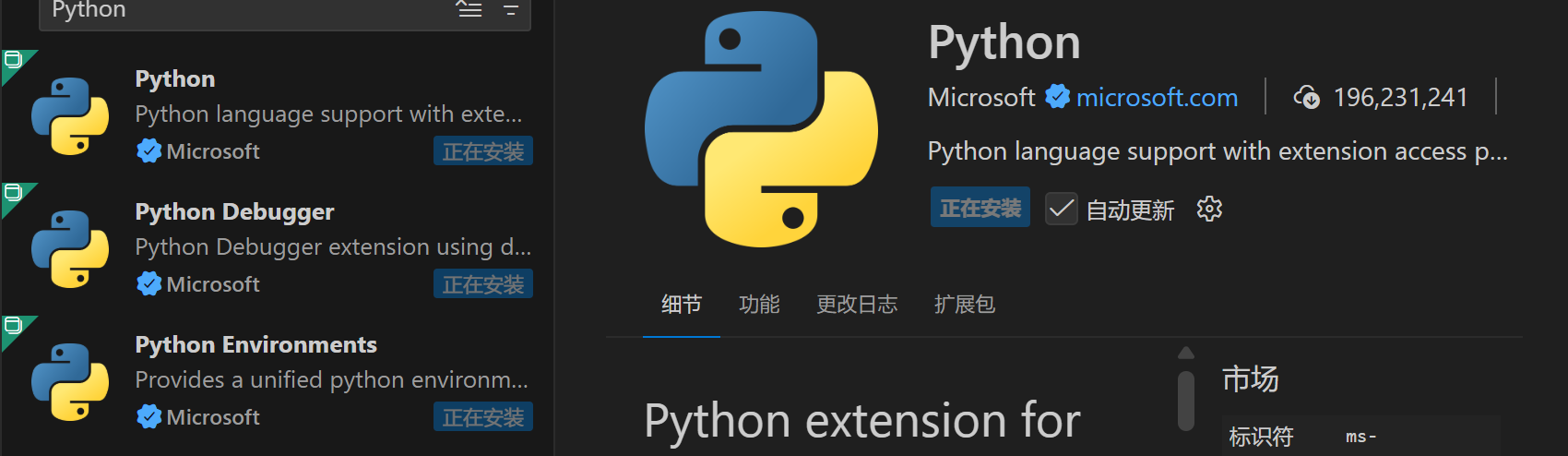Image resolution: width=1568 pixels, height=456 pixels.
Task: Click the 196,231,241 install count
Action: 1400,97
